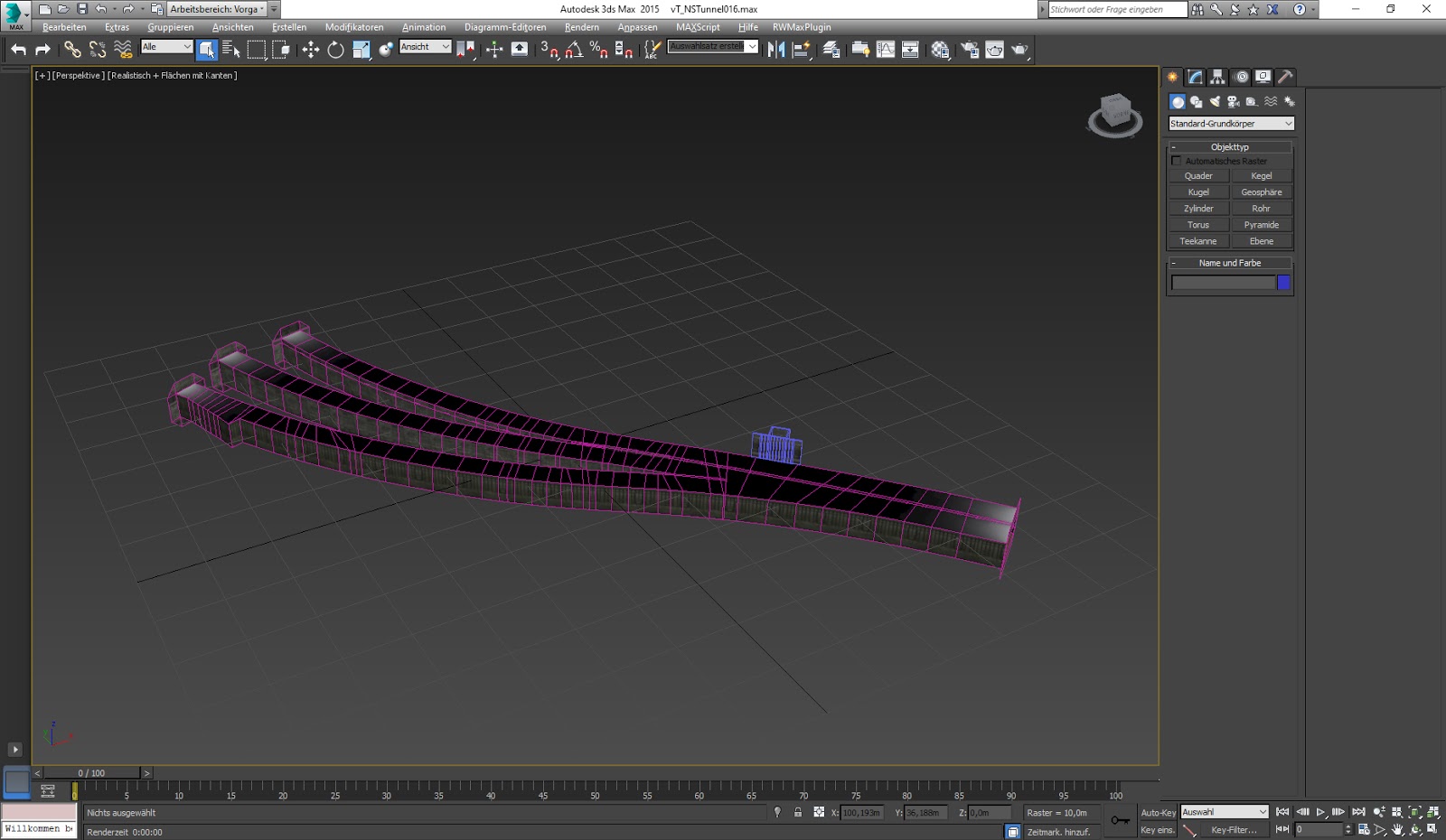Toggle the selection lock icon
The height and width of the screenshot is (840, 1446).
click(798, 812)
